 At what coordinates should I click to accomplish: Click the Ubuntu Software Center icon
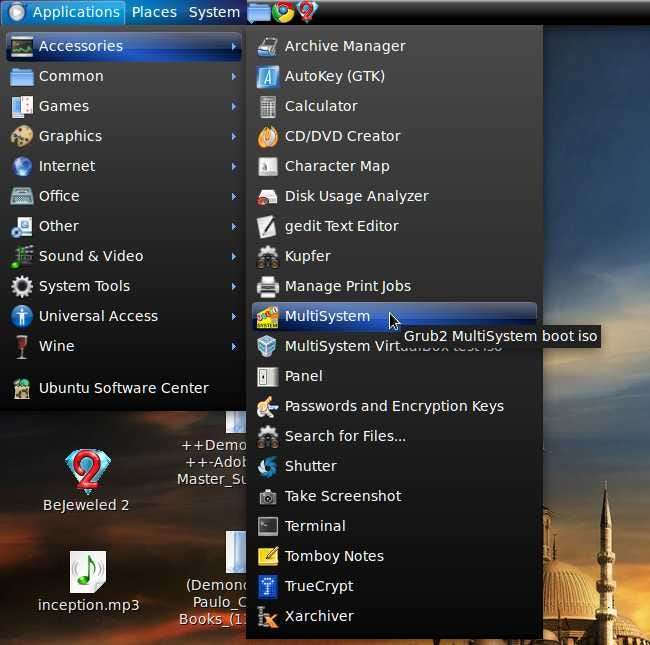(22, 388)
